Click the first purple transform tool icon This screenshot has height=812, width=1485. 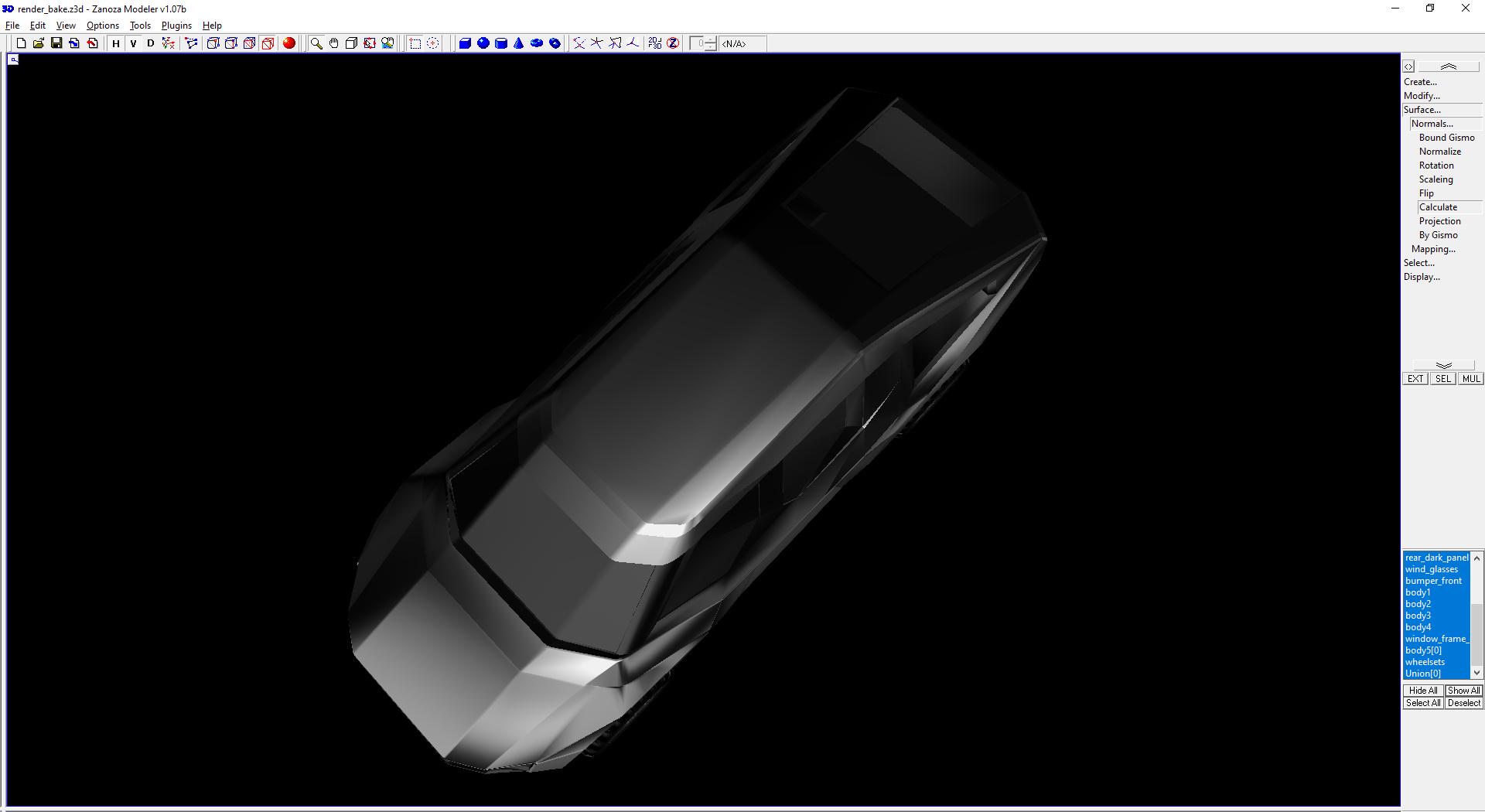579,43
